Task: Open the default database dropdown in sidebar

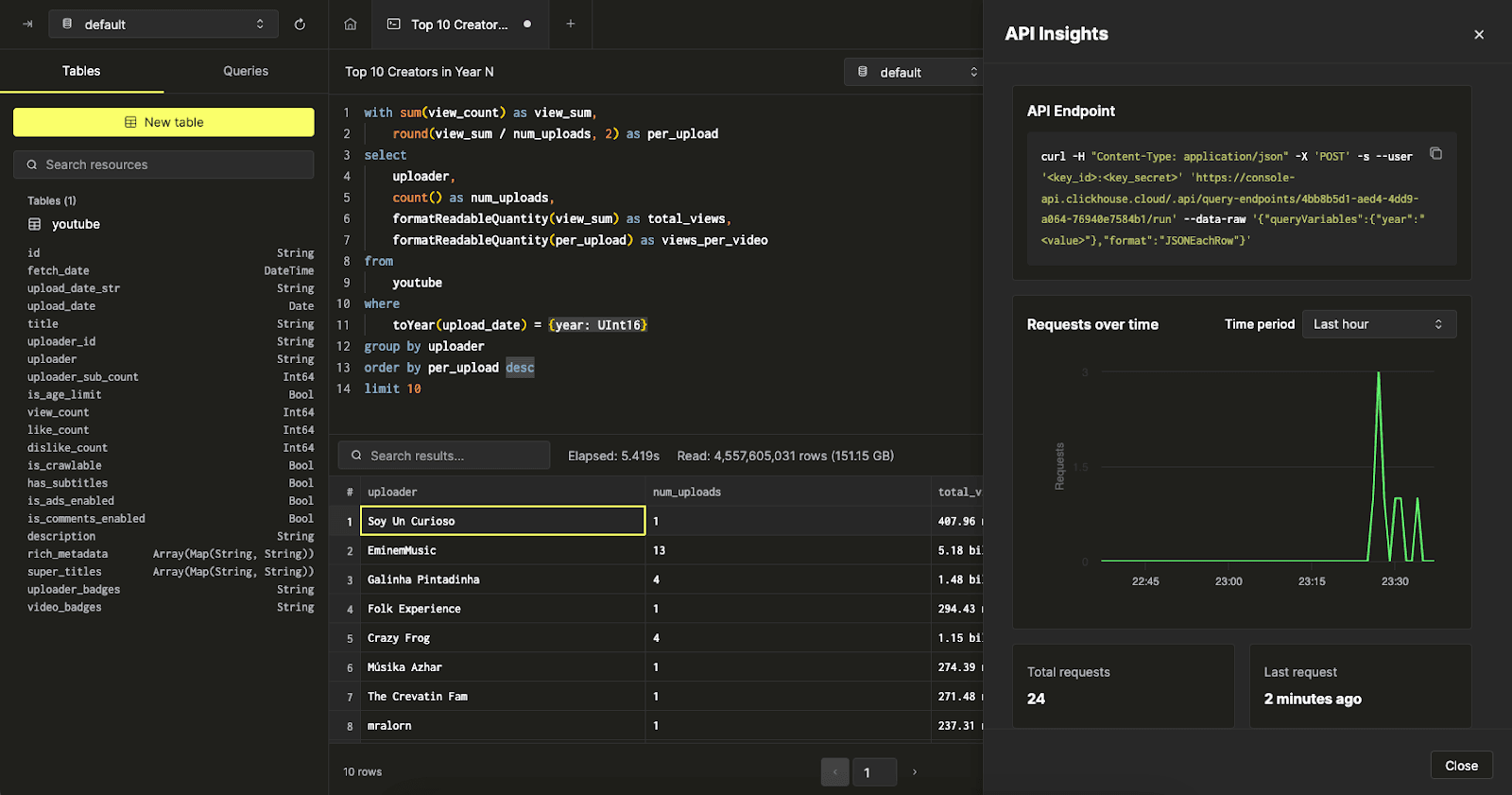Action: (x=163, y=25)
